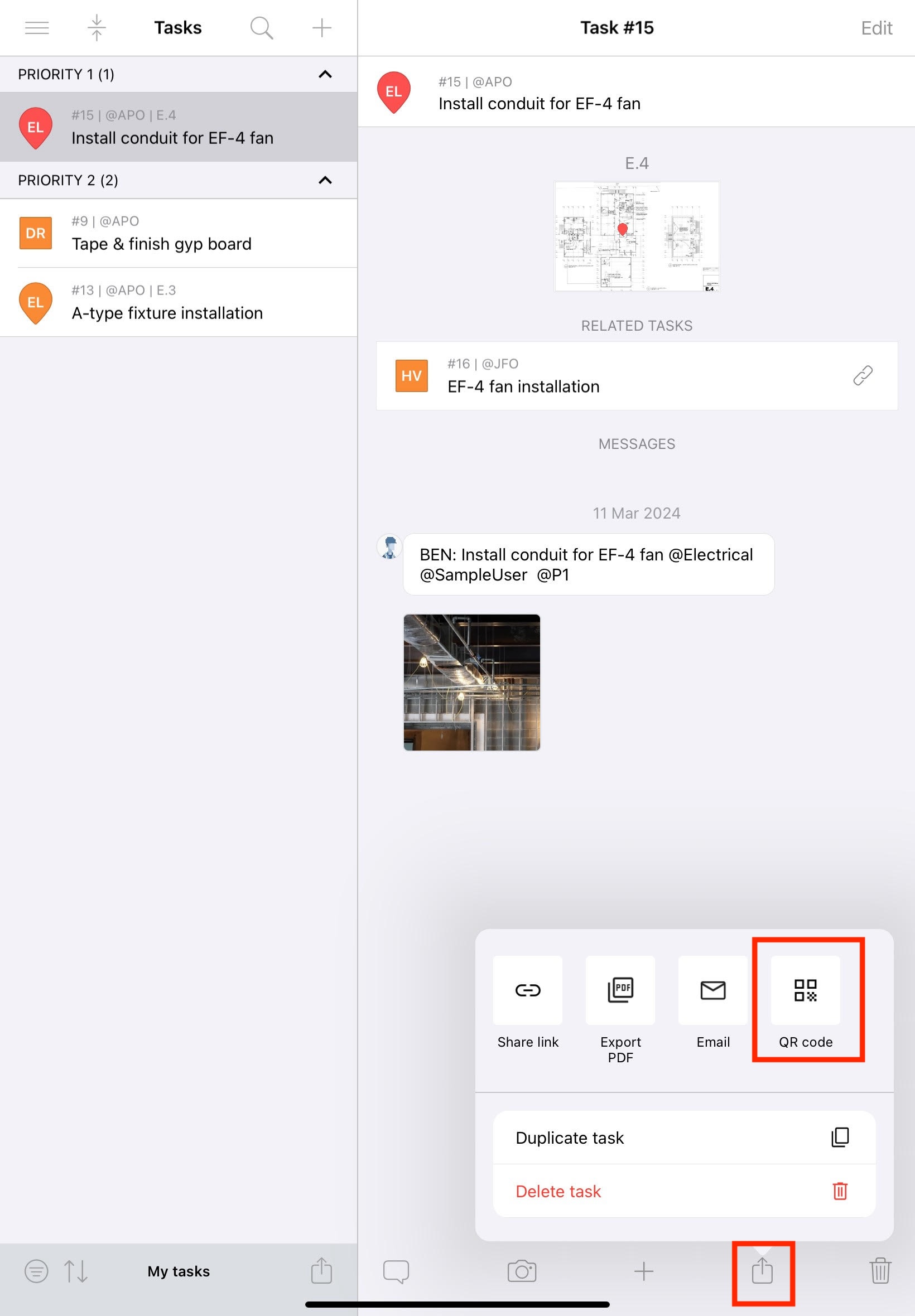The width and height of the screenshot is (915, 1316).
Task: Open the E.4 floor plan thumbnail
Action: (x=637, y=236)
